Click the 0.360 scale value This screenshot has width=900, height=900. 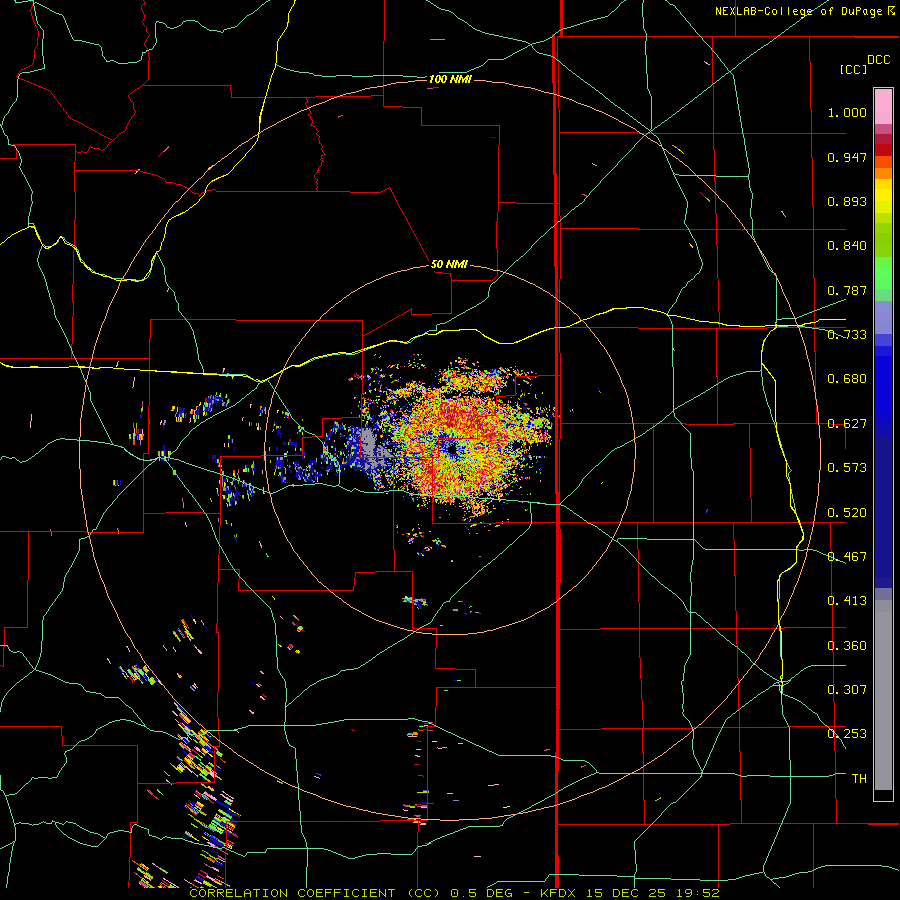pyautogui.click(x=847, y=646)
